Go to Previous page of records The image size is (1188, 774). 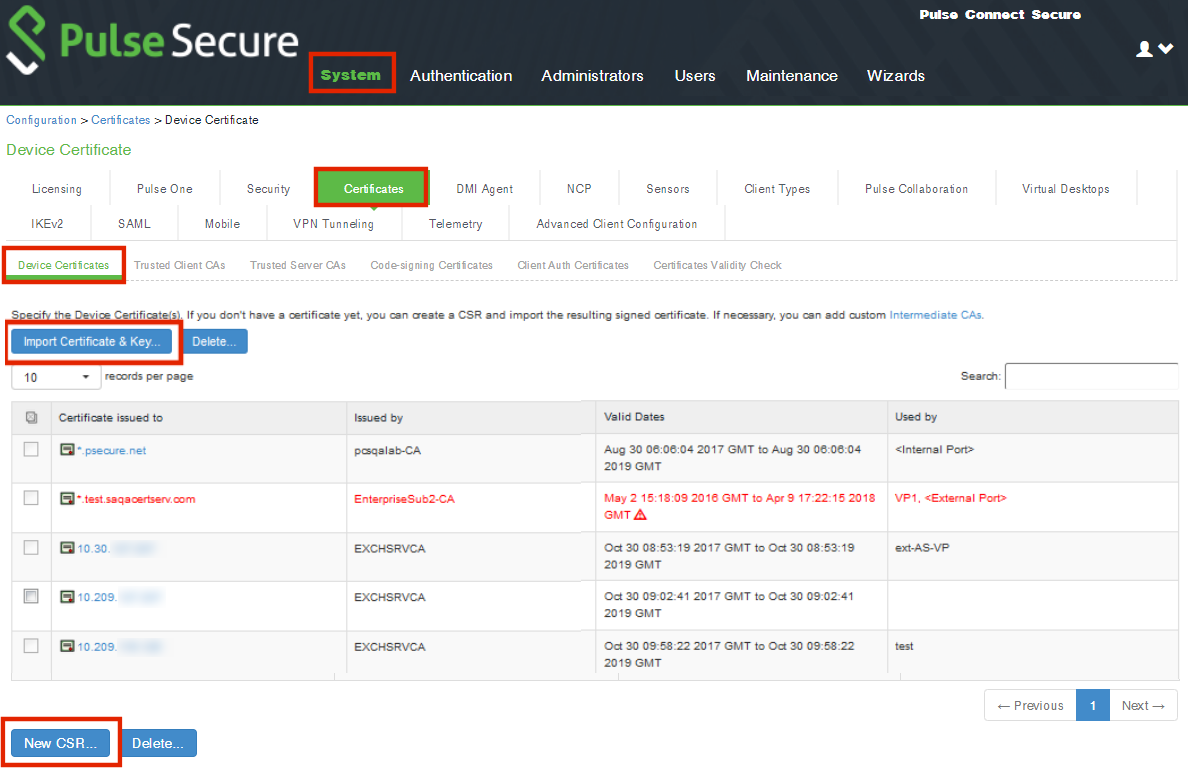pyautogui.click(x=1030, y=705)
